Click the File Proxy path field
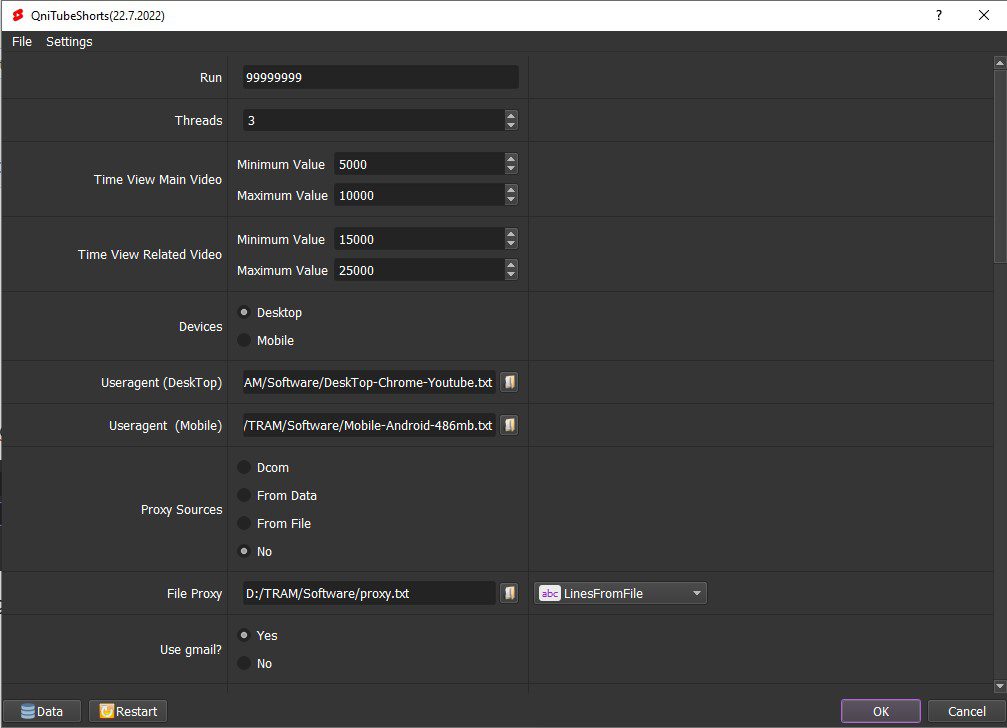1007x728 pixels. pyautogui.click(x=369, y=593)
